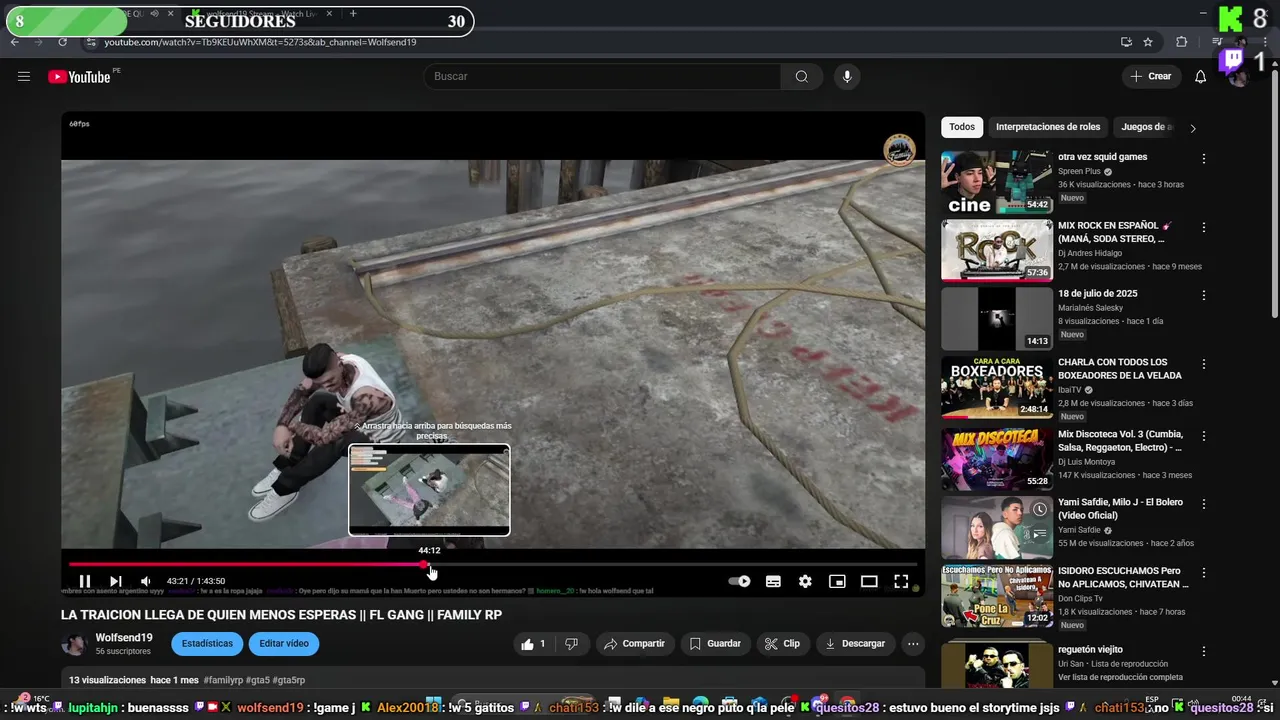Open options for CHARLA CON TODOS LOS BOXEADORES
Viewport: 1280px width, 720px height.
[1204, 365]
